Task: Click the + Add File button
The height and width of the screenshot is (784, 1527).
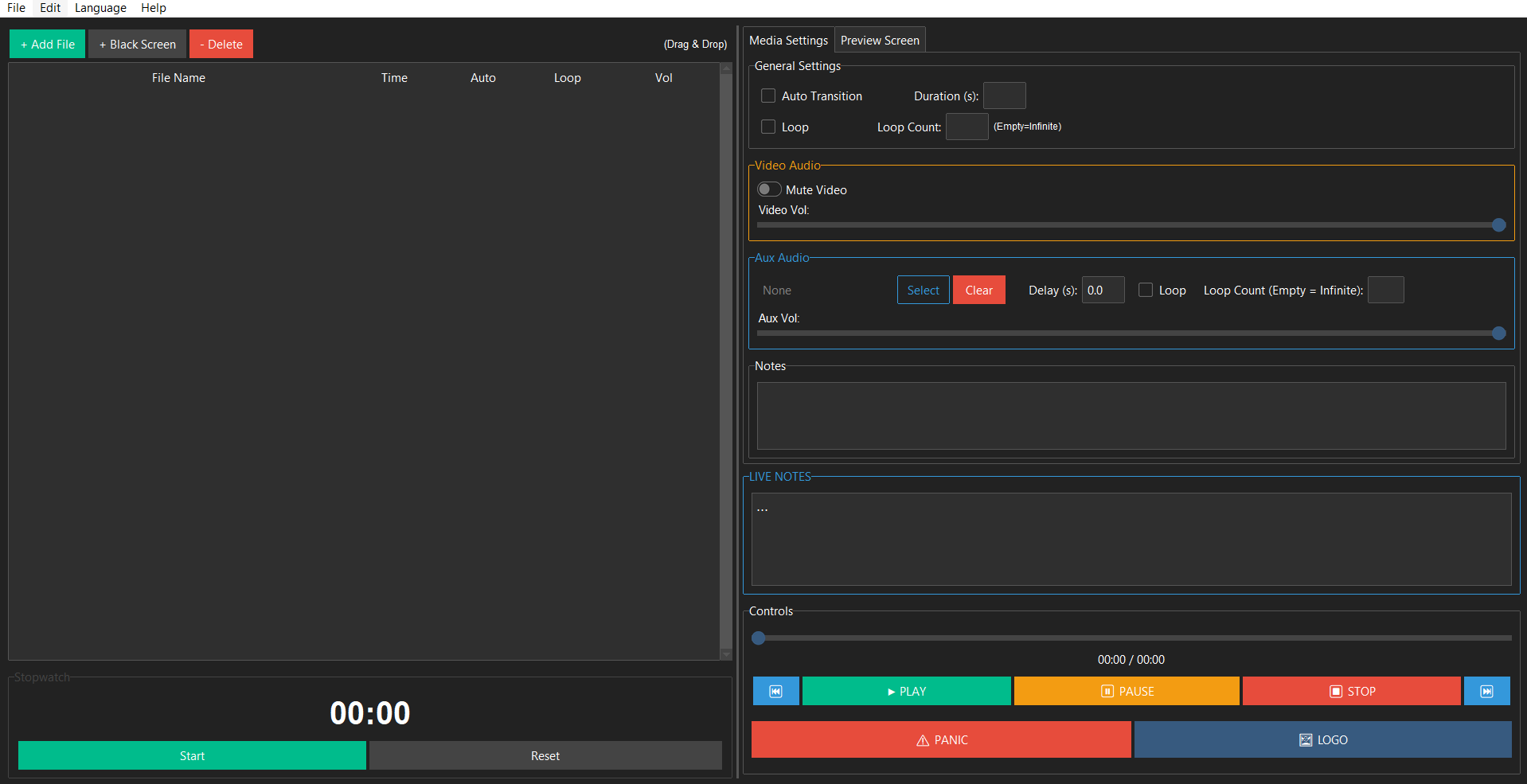Action: point(48,45)
